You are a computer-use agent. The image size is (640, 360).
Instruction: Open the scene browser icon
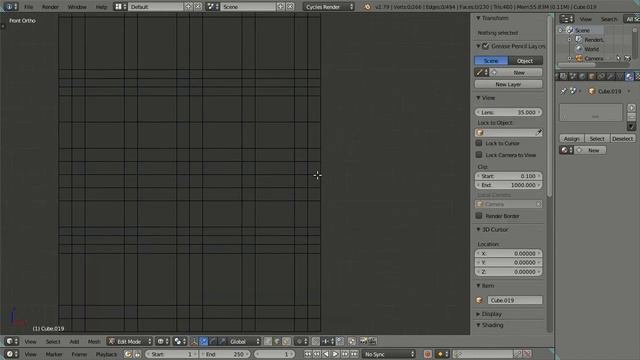tap(212, 7)
